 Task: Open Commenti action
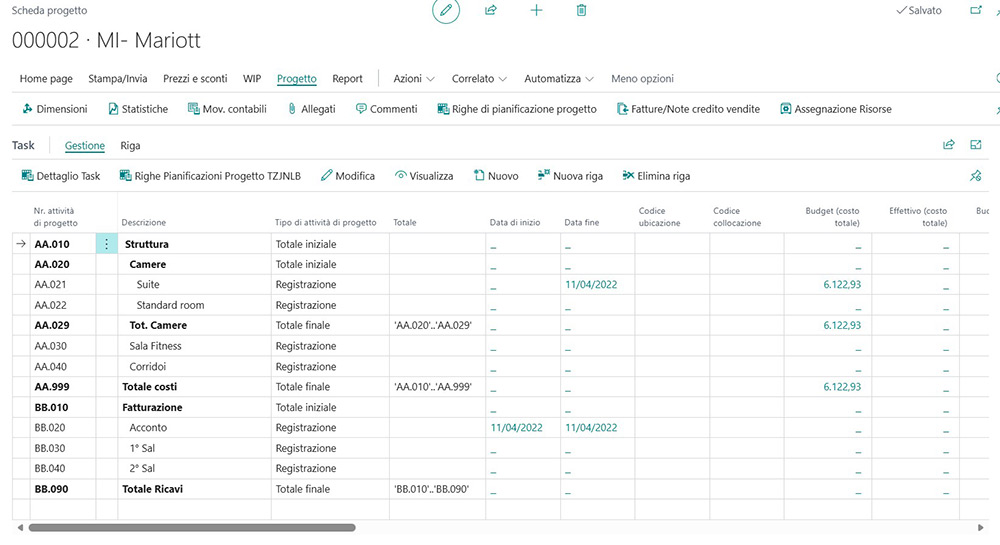pyautogui.click(x=386, y=109)
